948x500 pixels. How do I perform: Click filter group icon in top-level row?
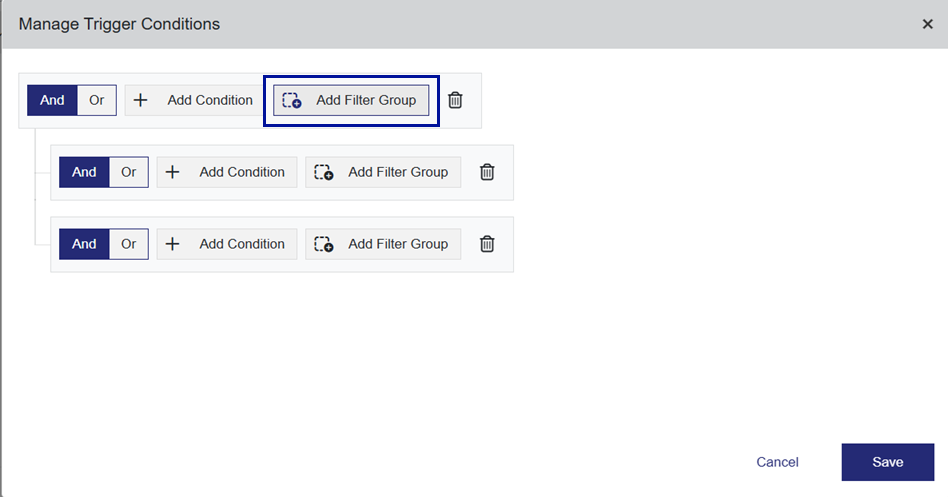(x=292, y=100)
